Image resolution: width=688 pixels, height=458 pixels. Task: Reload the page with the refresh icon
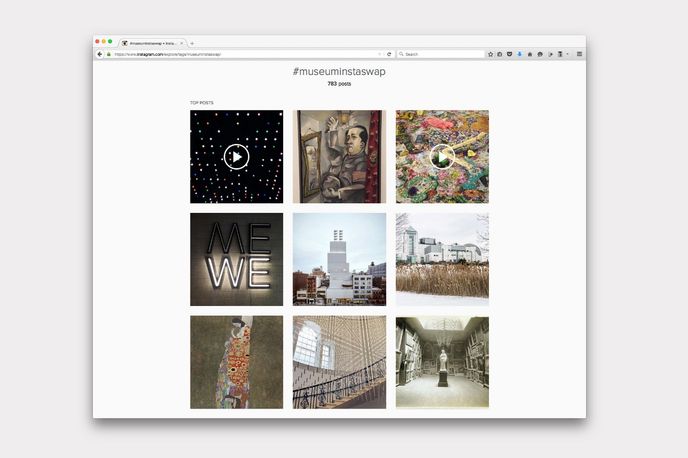(x=389, y=54)
